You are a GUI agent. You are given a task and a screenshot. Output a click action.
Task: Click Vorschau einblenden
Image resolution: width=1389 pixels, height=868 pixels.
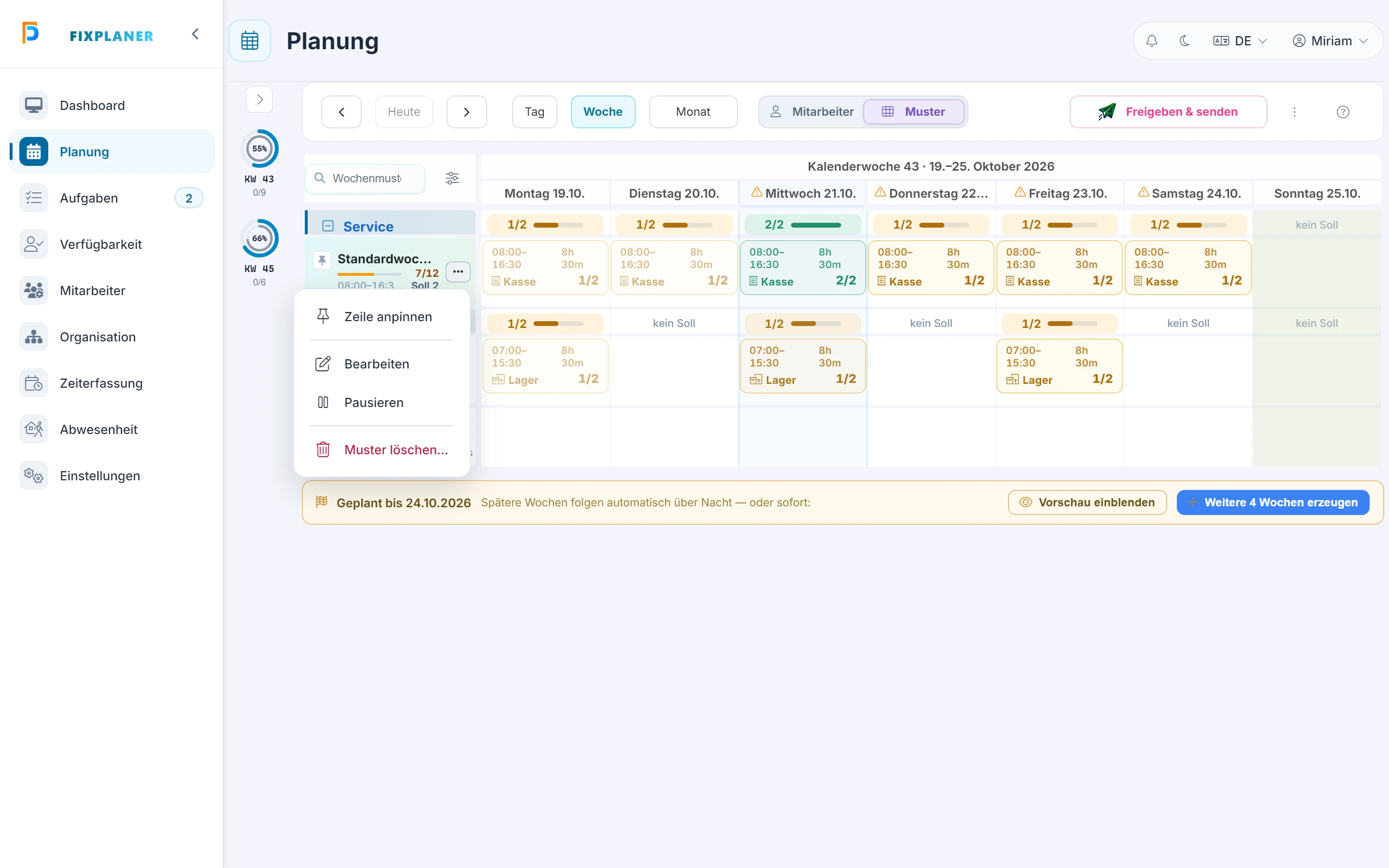click(x=1087, y=502)
